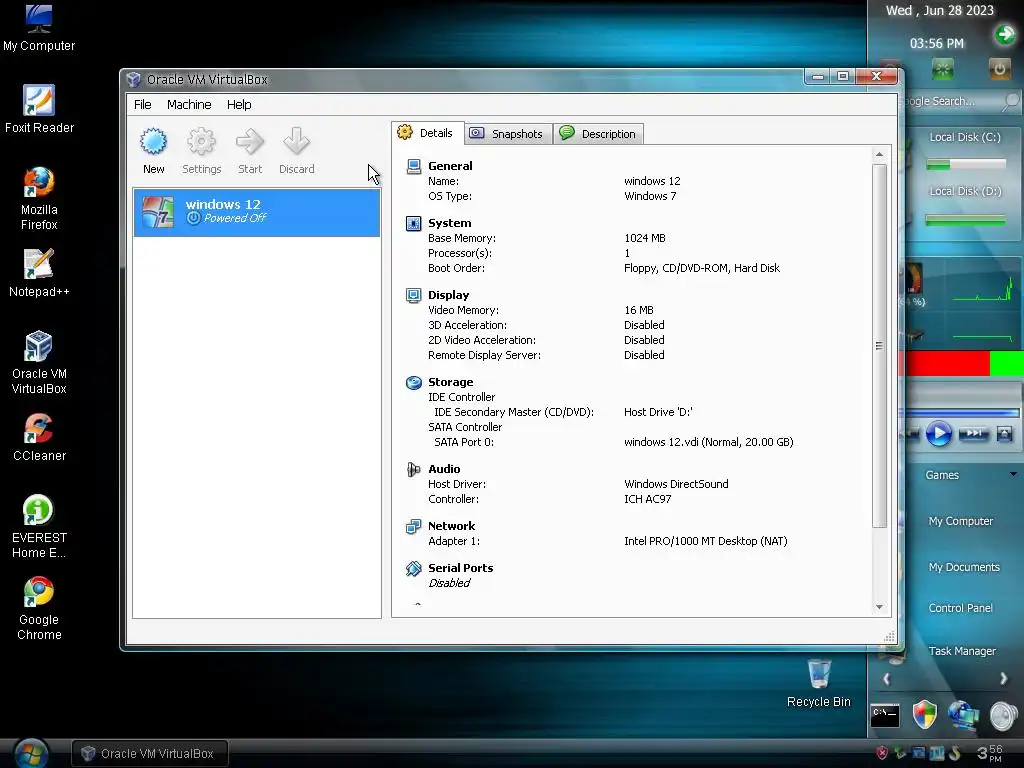Click the Notepad++ desktop icon

(39, 274)
